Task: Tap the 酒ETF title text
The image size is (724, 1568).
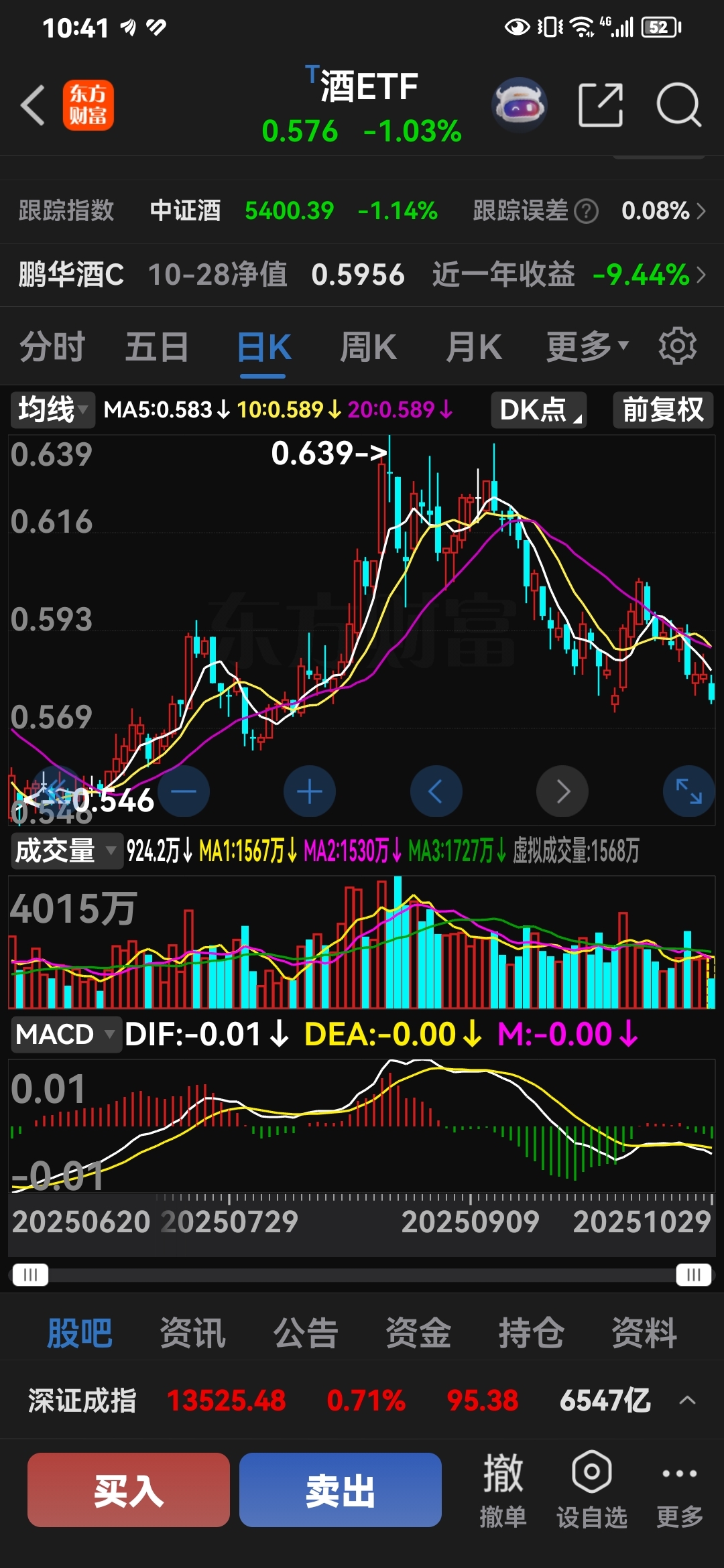Action: pos(369,87)
